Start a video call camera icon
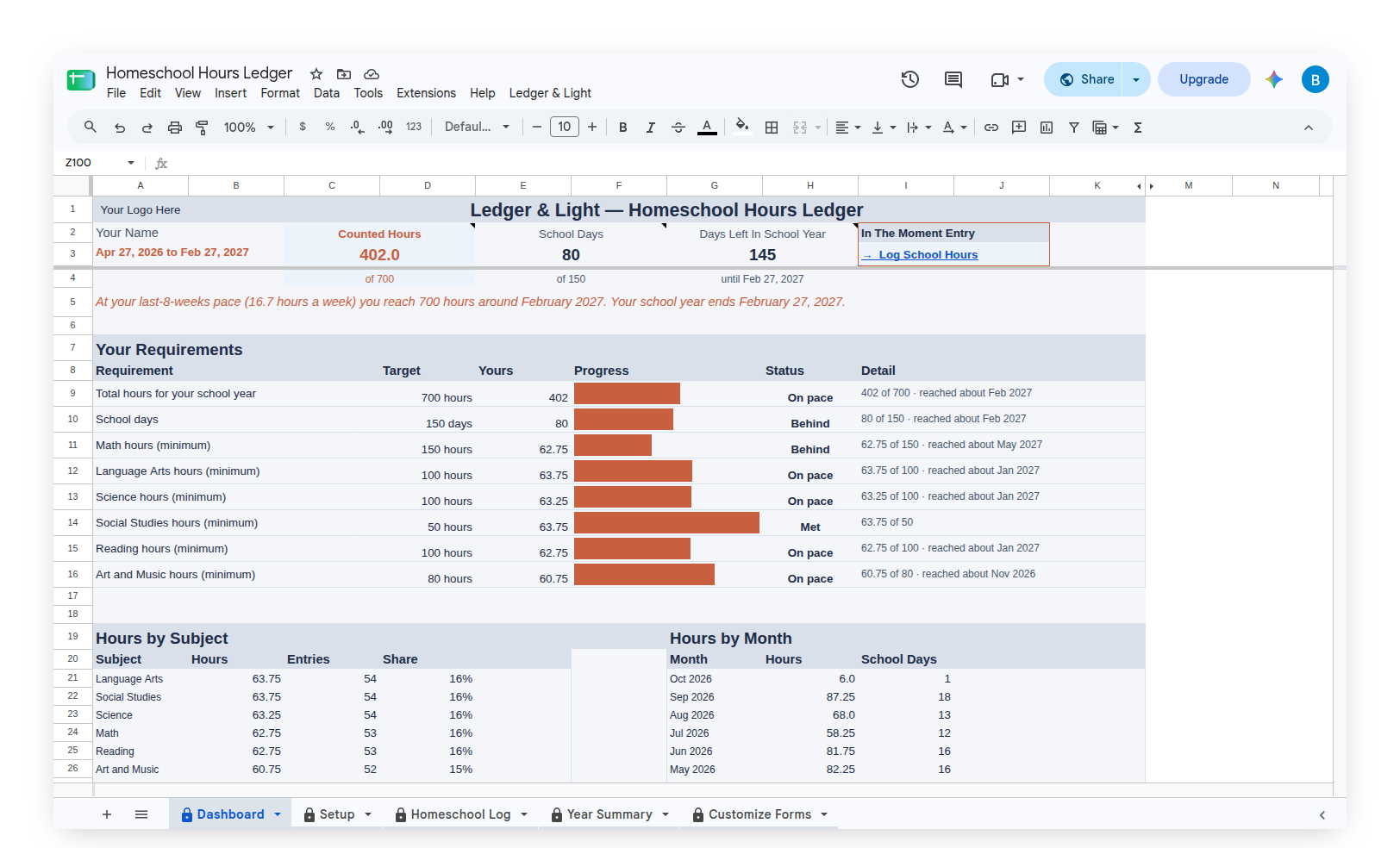 click(x=999, y=79)
